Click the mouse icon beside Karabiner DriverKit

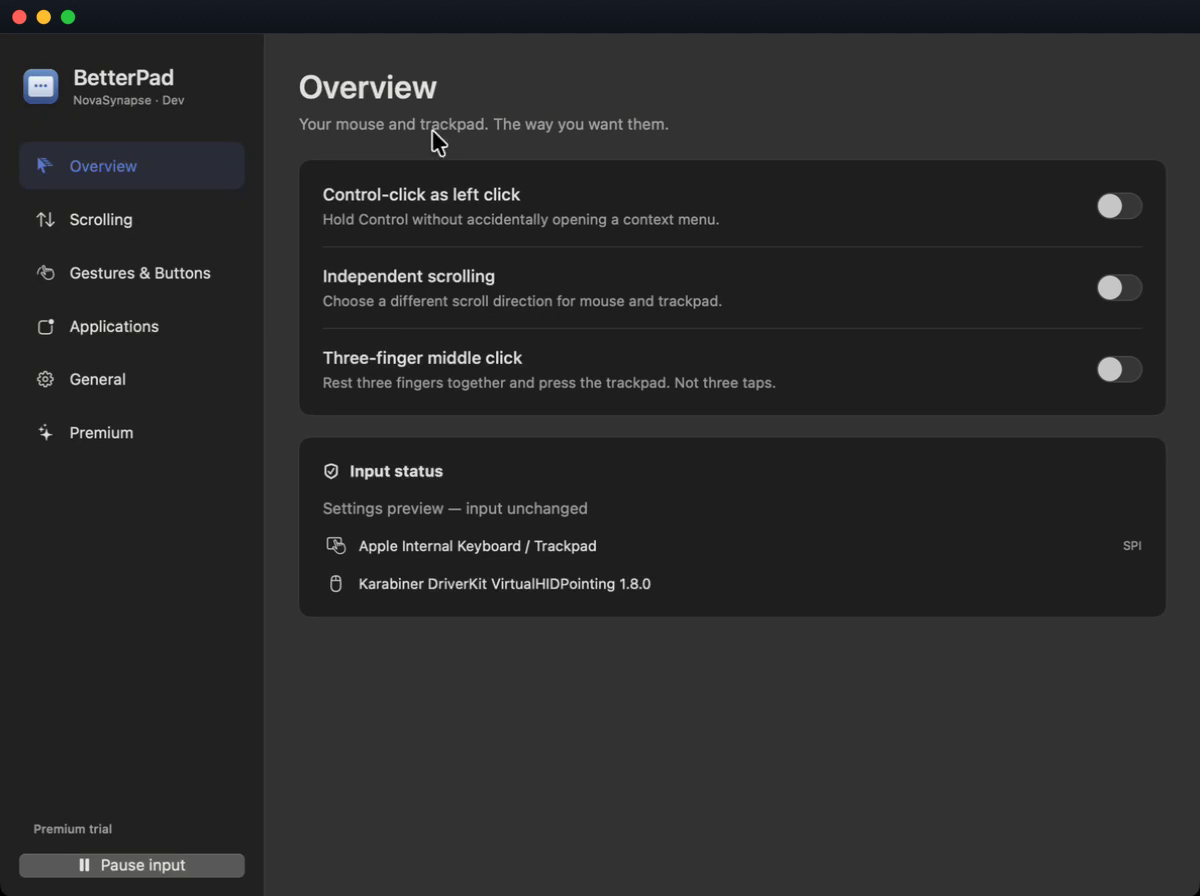click(336, 584)
